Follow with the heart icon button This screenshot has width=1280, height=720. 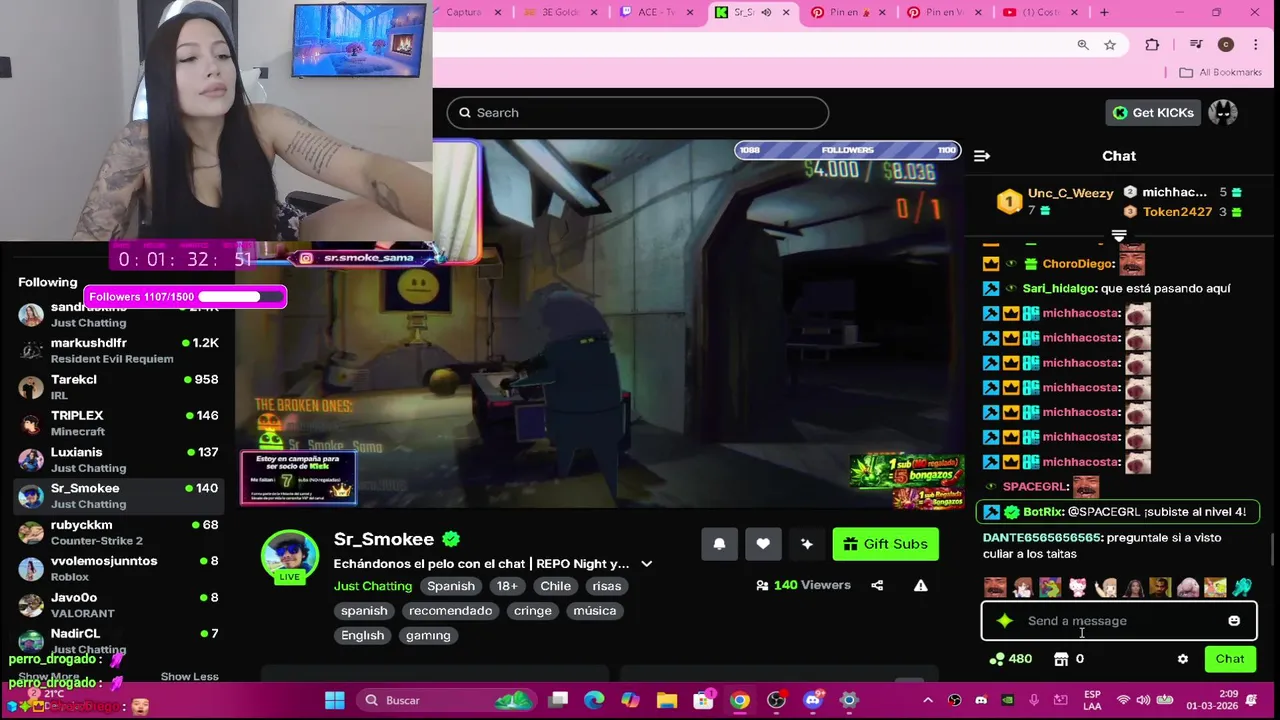tap(763, 544)
